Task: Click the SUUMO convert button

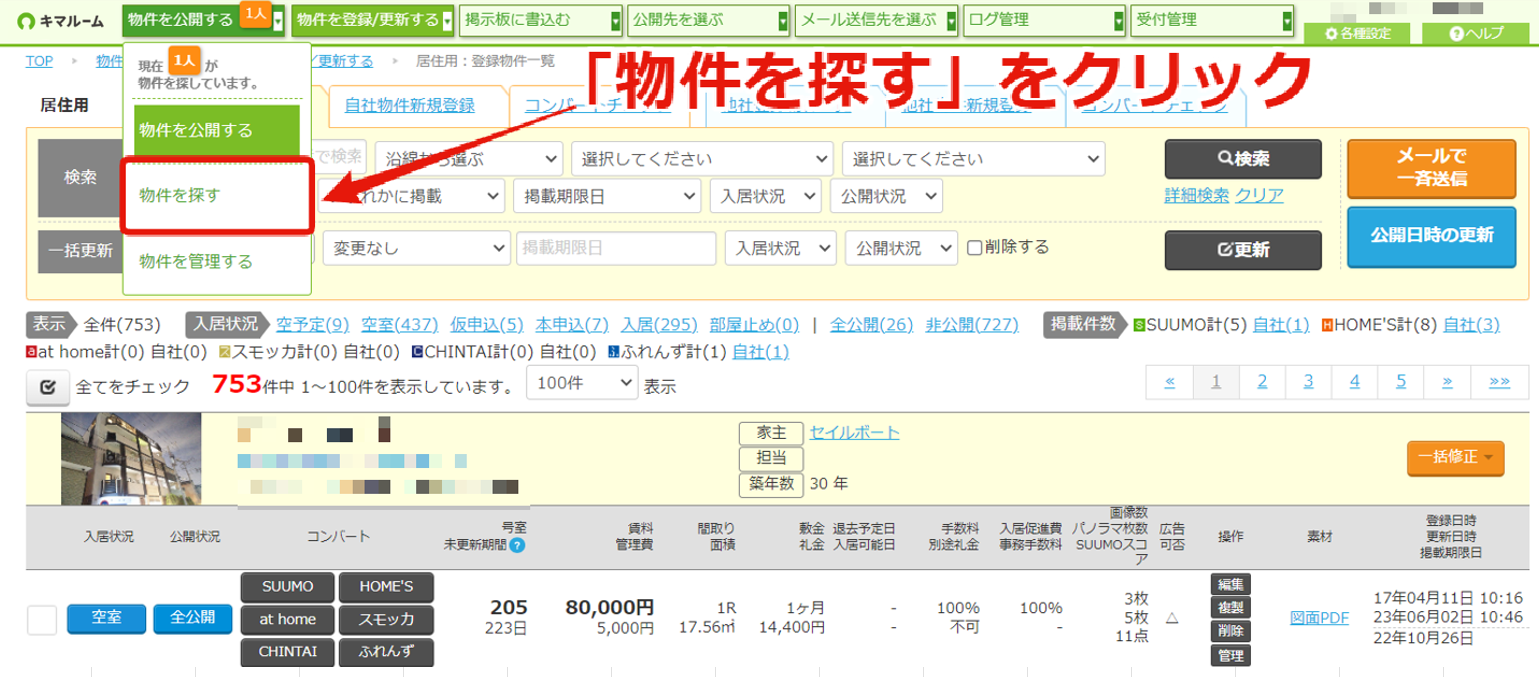Action: (x=288, y=587)
